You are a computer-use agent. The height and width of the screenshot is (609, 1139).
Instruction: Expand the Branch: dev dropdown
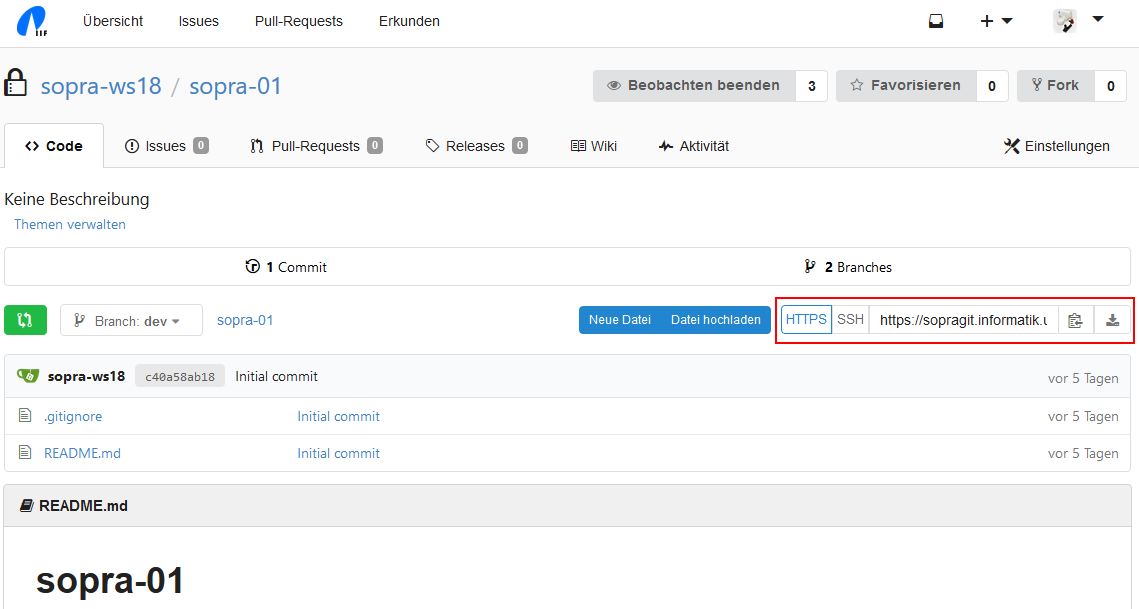[x=131, y=321]
